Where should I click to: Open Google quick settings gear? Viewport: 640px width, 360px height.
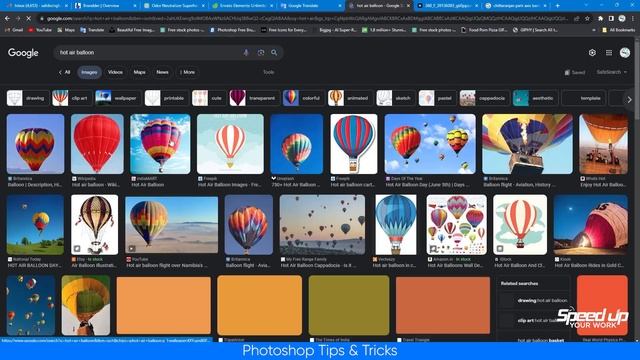click(x=592, y=53)
